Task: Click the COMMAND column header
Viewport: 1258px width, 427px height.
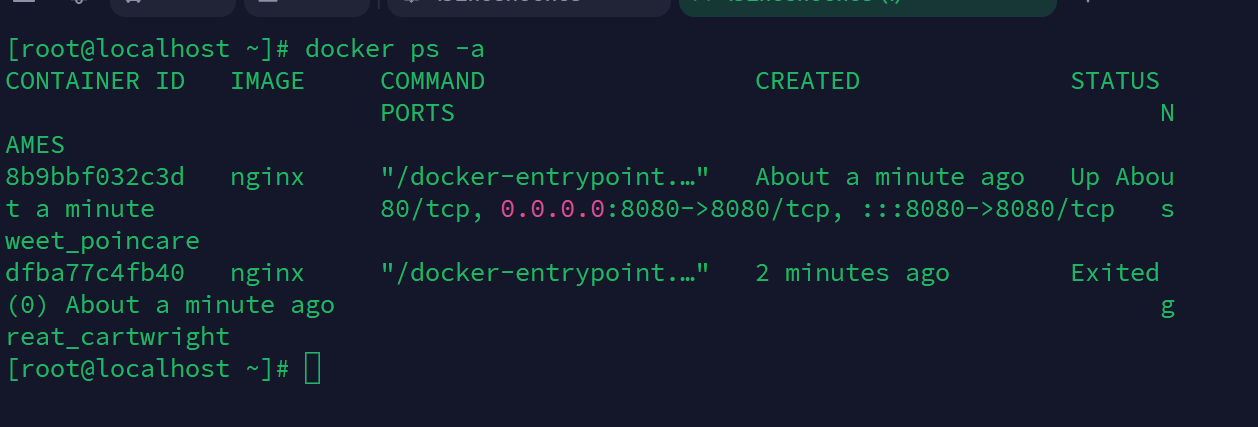Action: [432, 81]
